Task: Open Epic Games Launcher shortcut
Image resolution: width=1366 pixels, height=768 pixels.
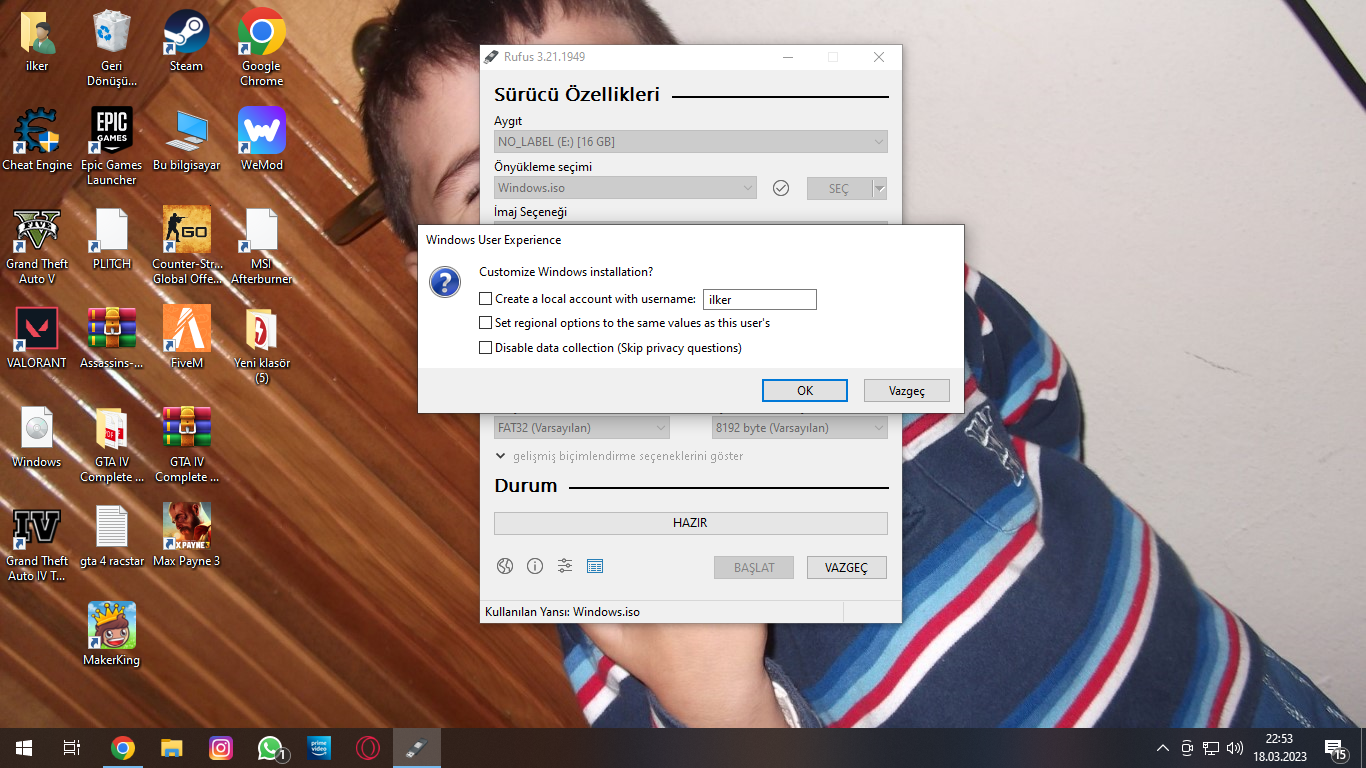Action: coord(111,131)
